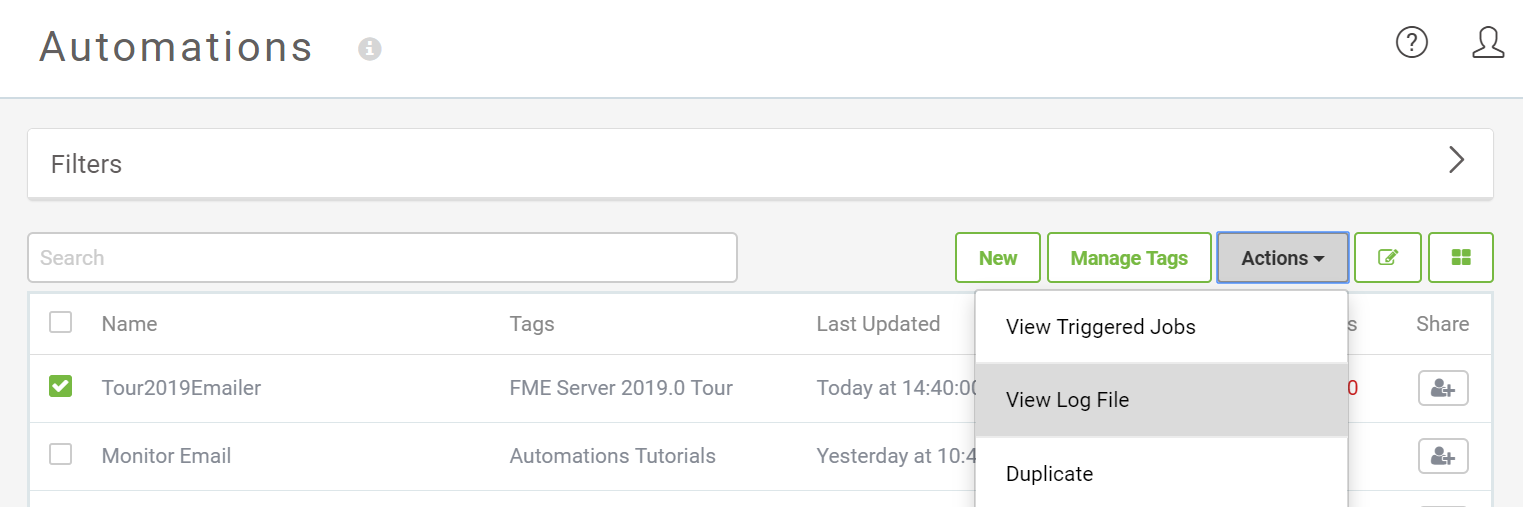Image resolution: width=1523 pixels, height=507 pixels.
Task: Check the Monitor Email row checkbox
Action: click(61, 454)
